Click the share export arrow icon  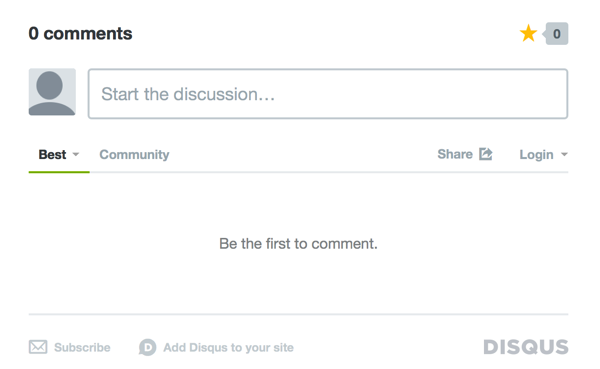coord(486,154)
